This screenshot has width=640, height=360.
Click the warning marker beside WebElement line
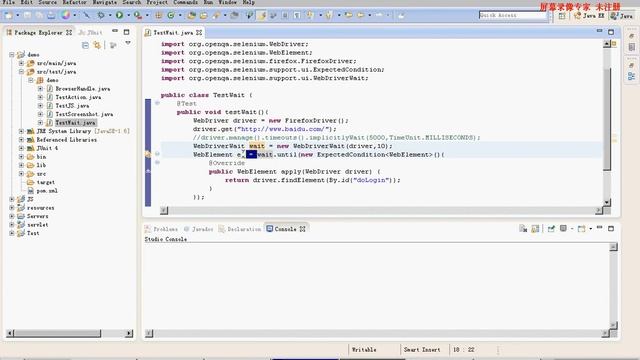click(148, 154)
